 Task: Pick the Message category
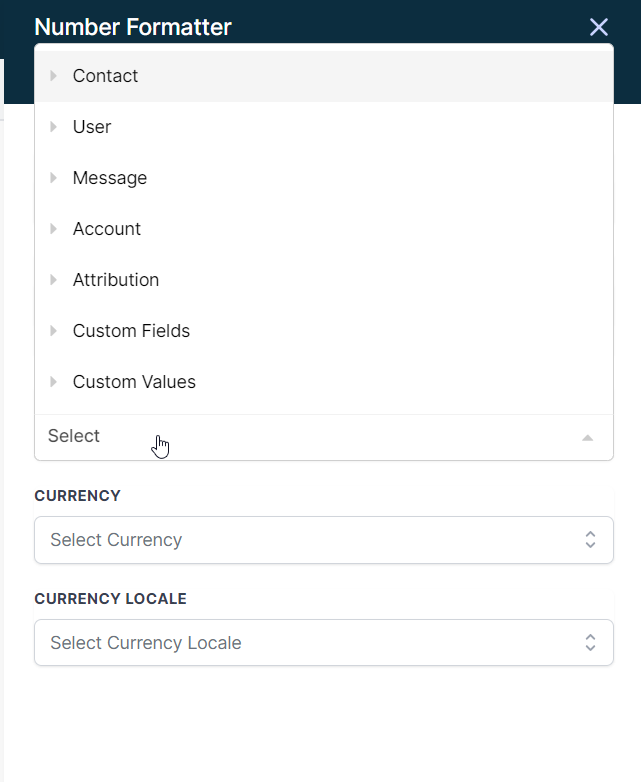(x=324, y=178)
